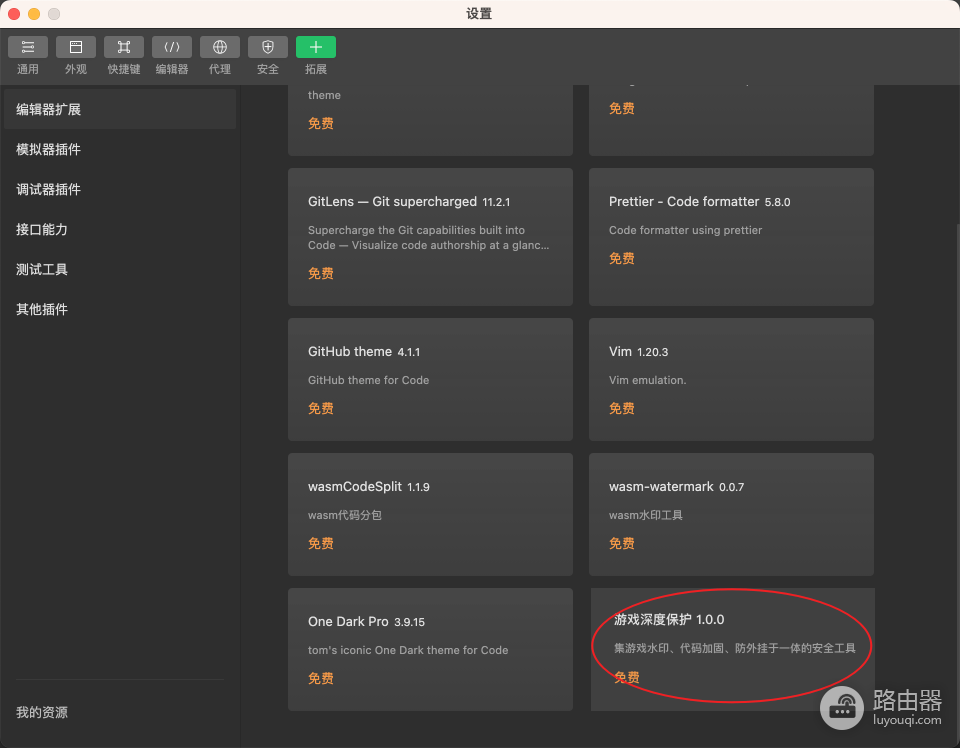Open the 快捷键 shortcuts settings icon

[124, 47]
